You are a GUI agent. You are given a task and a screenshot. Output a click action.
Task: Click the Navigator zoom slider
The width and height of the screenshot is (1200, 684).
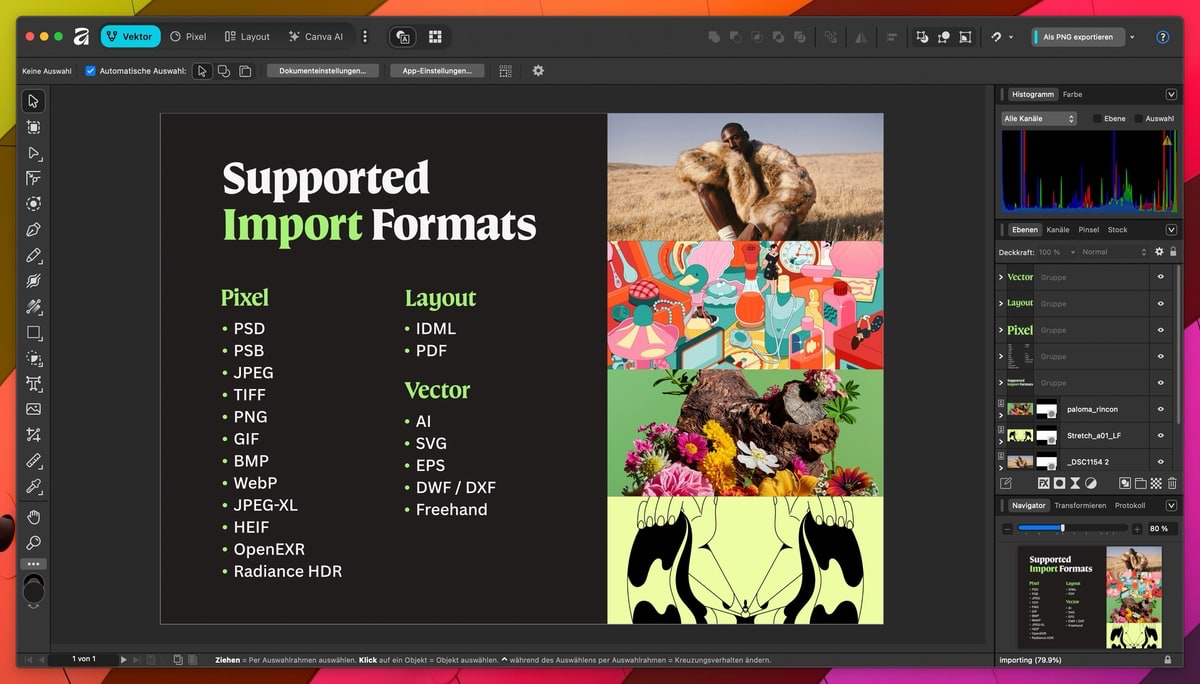coord(1062,528)
